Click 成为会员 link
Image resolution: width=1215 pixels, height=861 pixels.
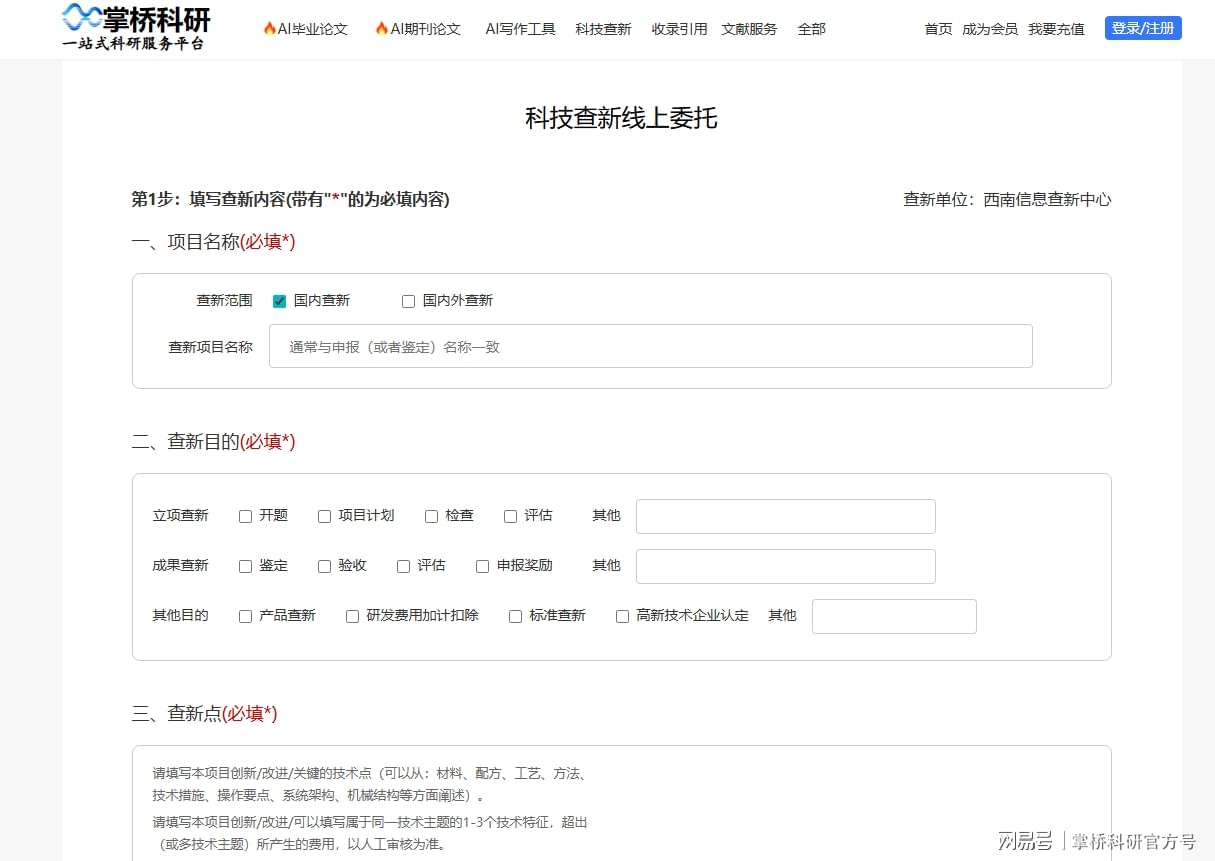[x=989, y=29]
